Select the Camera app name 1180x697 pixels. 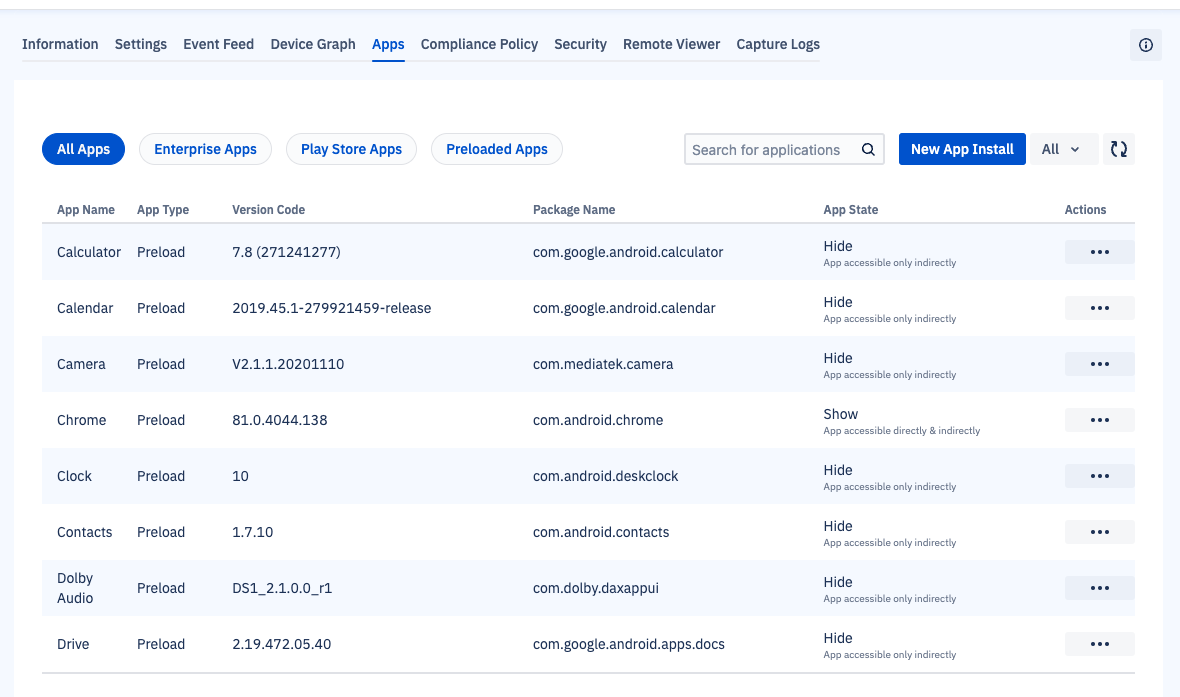(81, 364)
